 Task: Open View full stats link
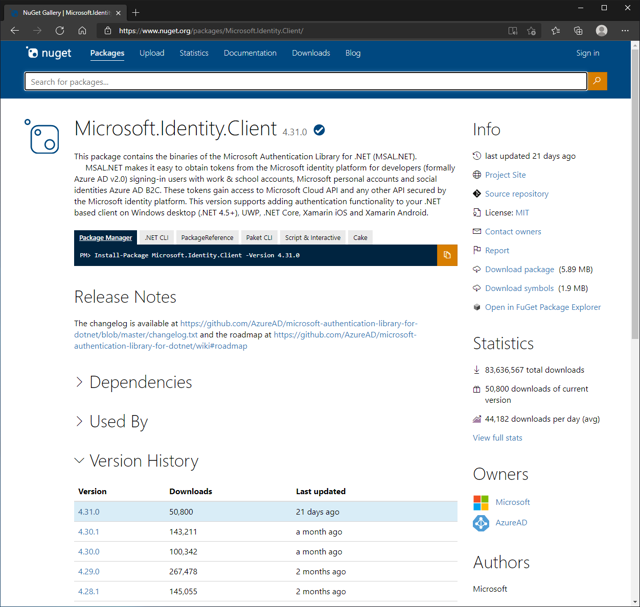coord(497,438)
